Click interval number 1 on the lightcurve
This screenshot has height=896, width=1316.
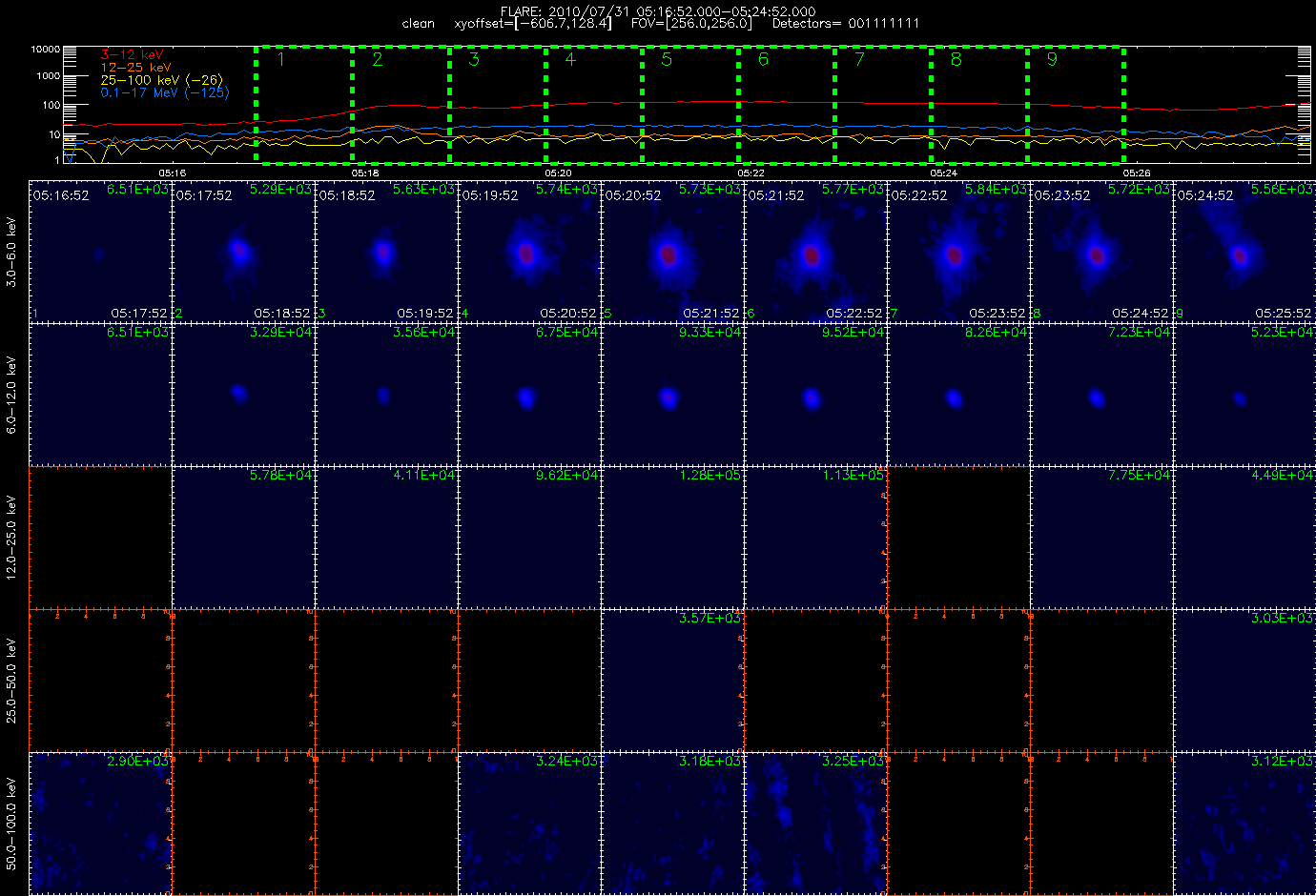click(280, 60)
